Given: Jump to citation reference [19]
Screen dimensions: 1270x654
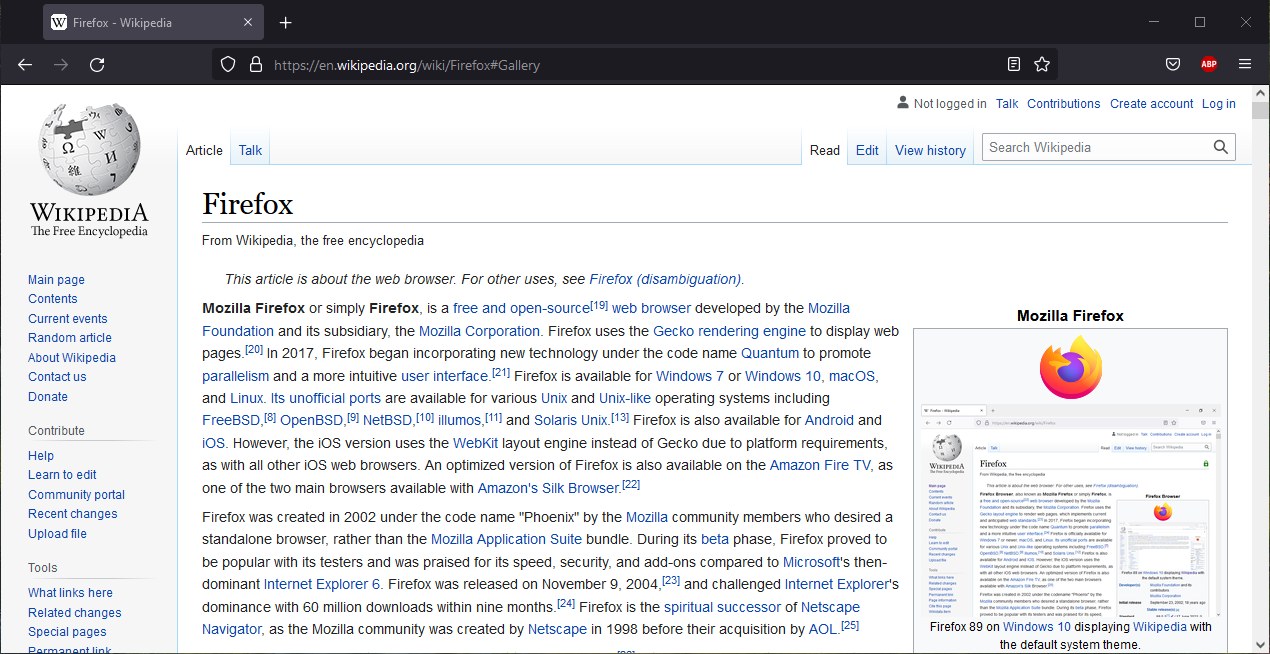Looking at the screenshot, I should (x=599, y=304).
